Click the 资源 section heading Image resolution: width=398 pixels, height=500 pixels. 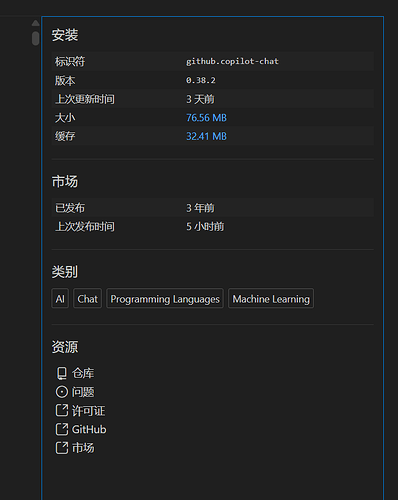65,347
